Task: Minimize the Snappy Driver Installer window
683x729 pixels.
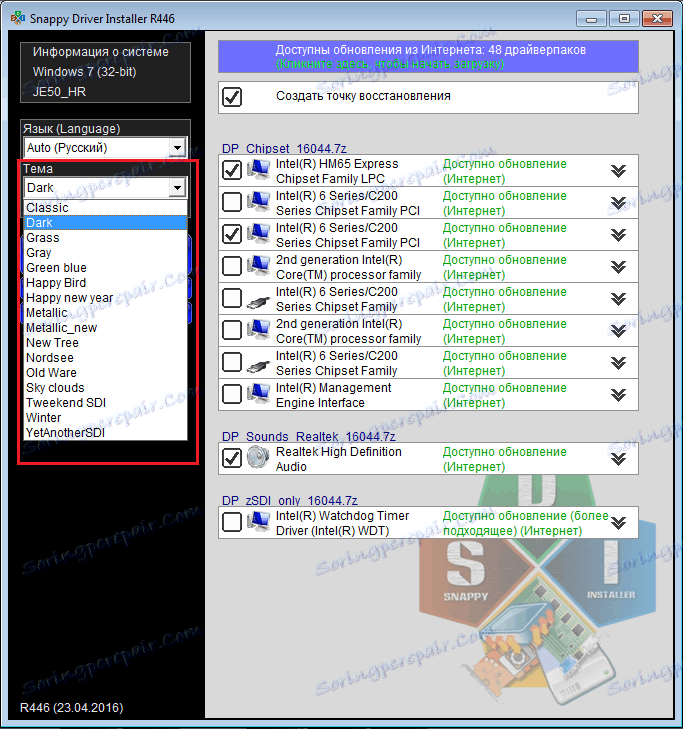Action: point(591,19)
